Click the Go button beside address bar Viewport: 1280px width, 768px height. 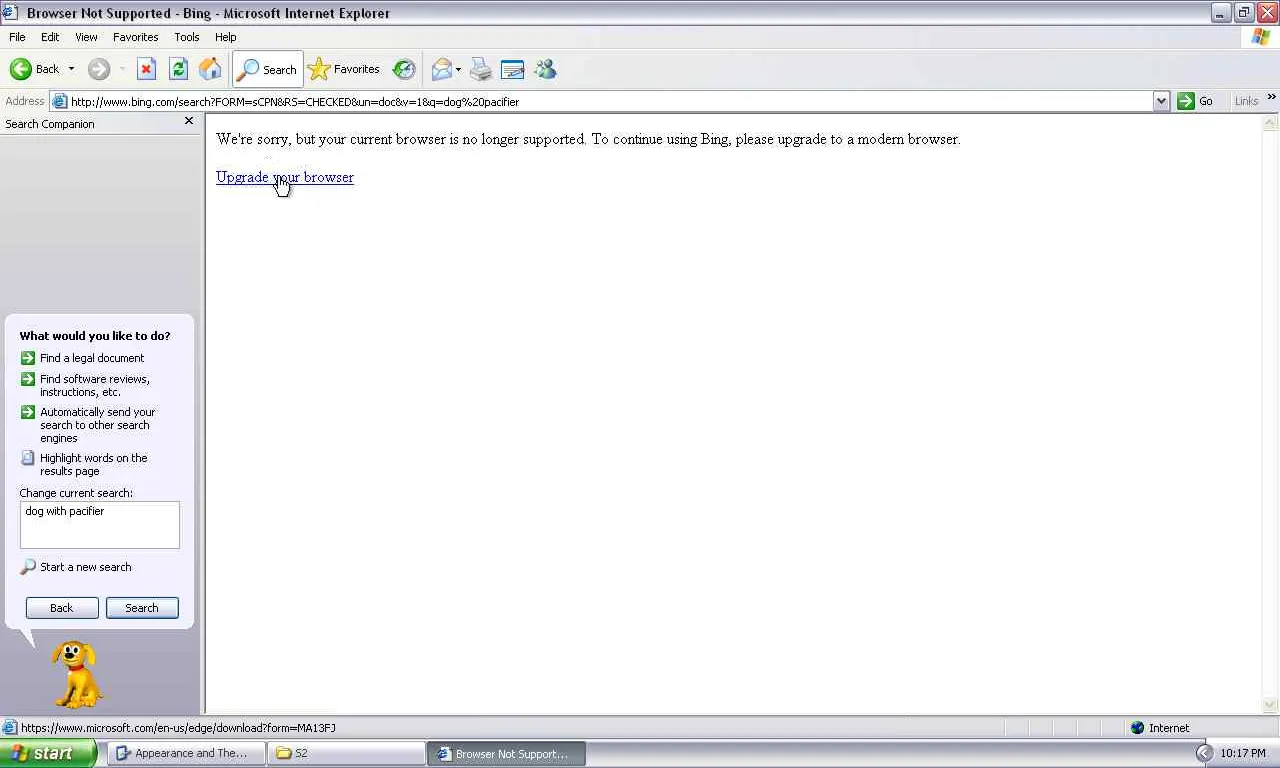1196,101
